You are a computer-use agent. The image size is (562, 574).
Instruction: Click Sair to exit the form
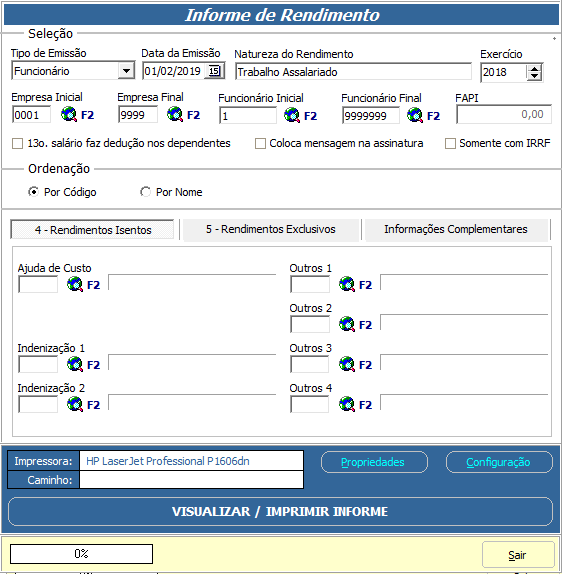[x=518, y=555]
